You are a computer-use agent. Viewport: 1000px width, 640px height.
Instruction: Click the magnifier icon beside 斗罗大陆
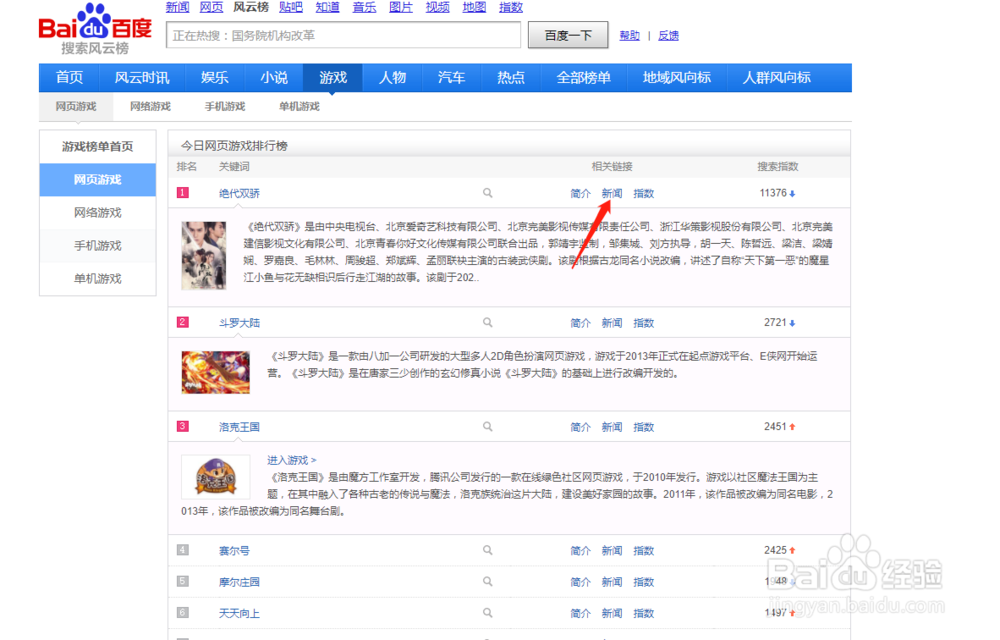click(x=487, y=322)
